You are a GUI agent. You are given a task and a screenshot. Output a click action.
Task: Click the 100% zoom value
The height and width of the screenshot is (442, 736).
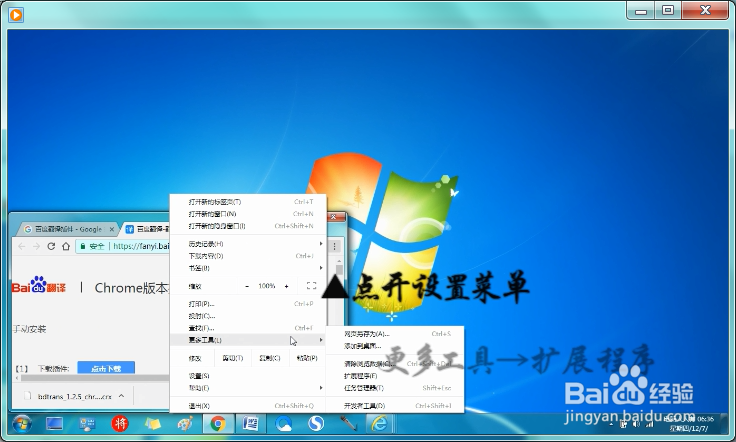click(x=267, y=286)
